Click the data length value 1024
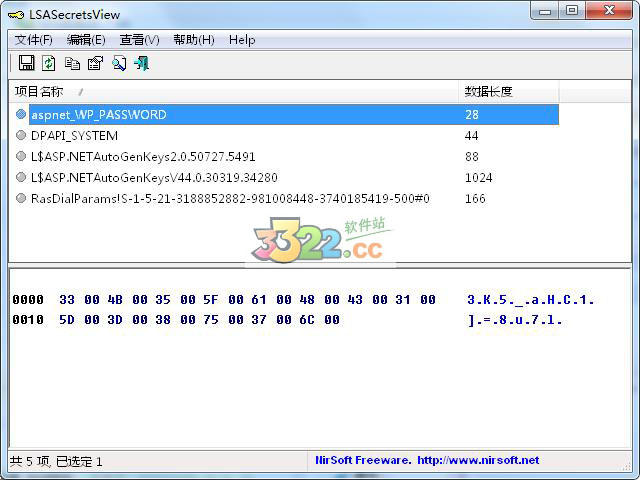This screenshot has height=480, width=640. (478, 178)
